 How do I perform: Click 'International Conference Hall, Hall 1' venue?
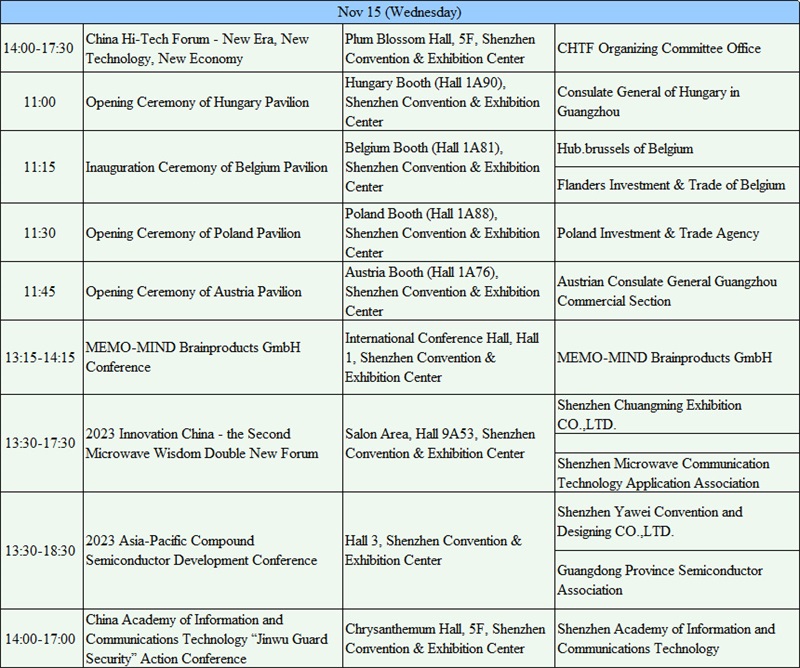[x=448, y=357]
